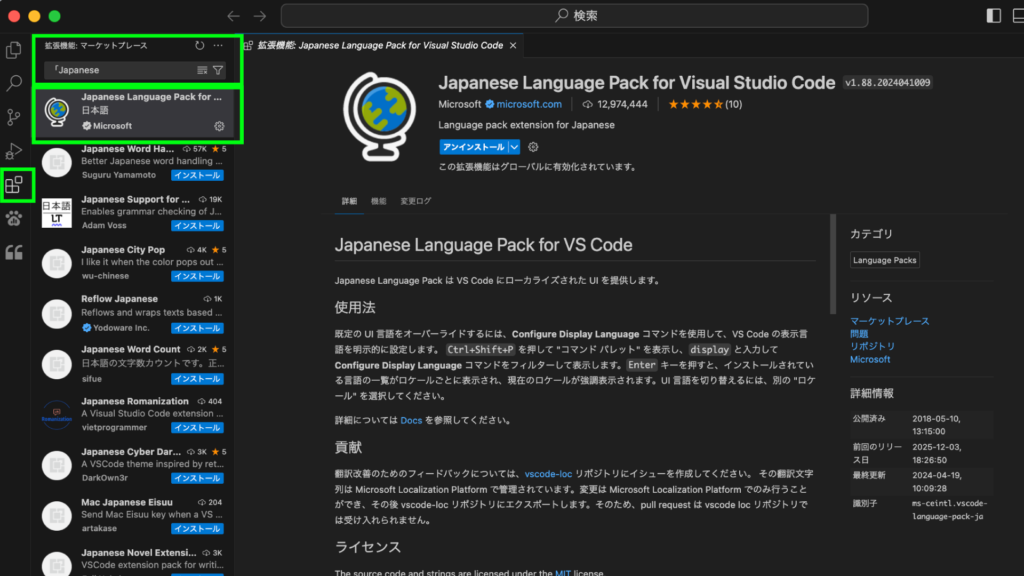Open the Search view in activity bar

coord(14,83)
